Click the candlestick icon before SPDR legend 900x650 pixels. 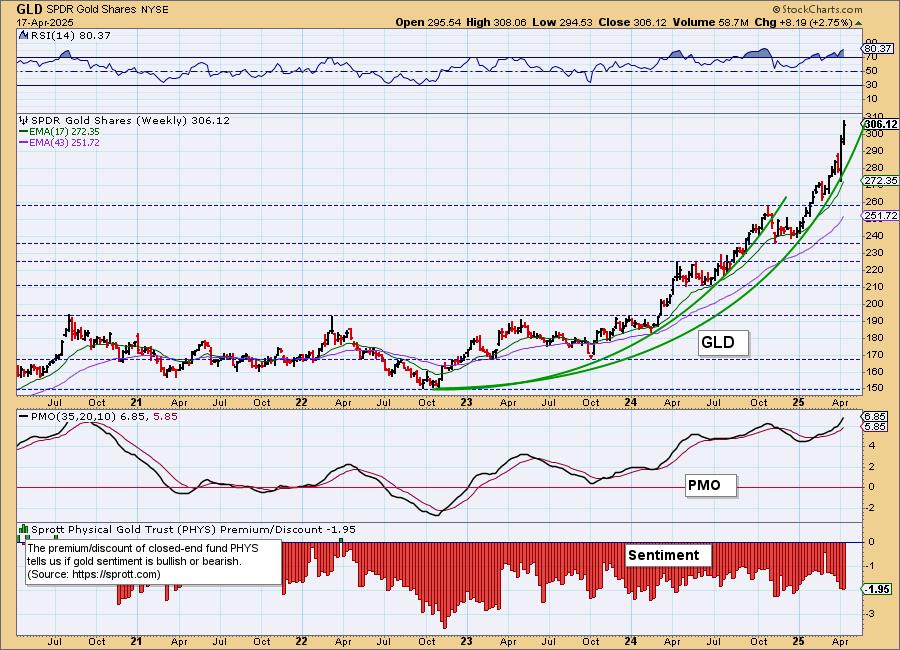click(24, 121)
